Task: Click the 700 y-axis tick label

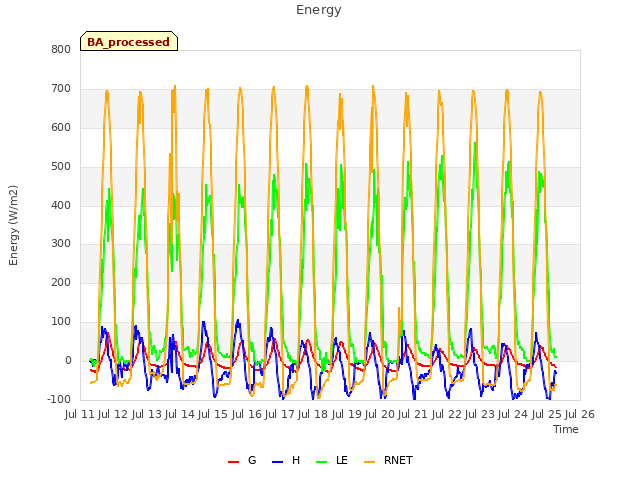Action: coord(61,88)
